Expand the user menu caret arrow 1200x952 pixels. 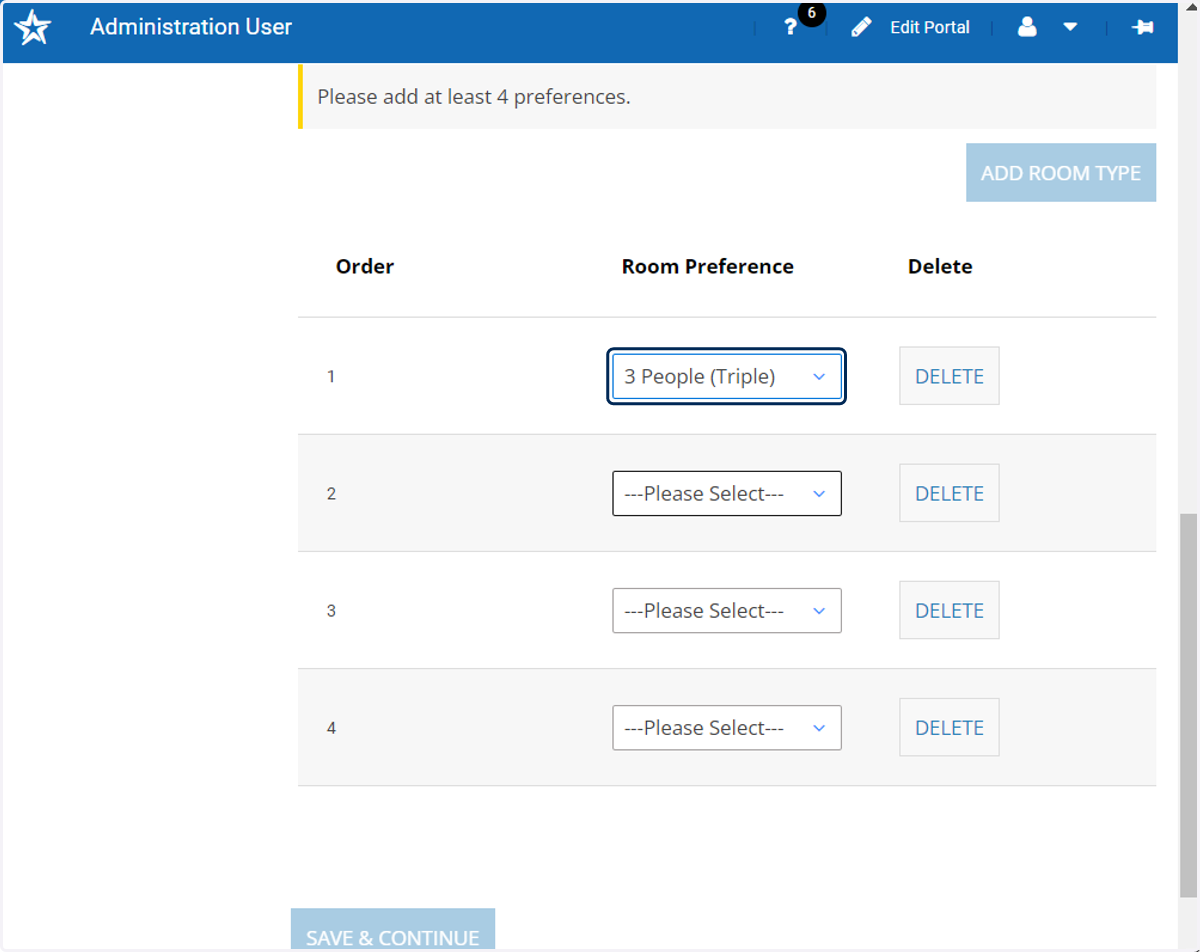[1070, 28]
